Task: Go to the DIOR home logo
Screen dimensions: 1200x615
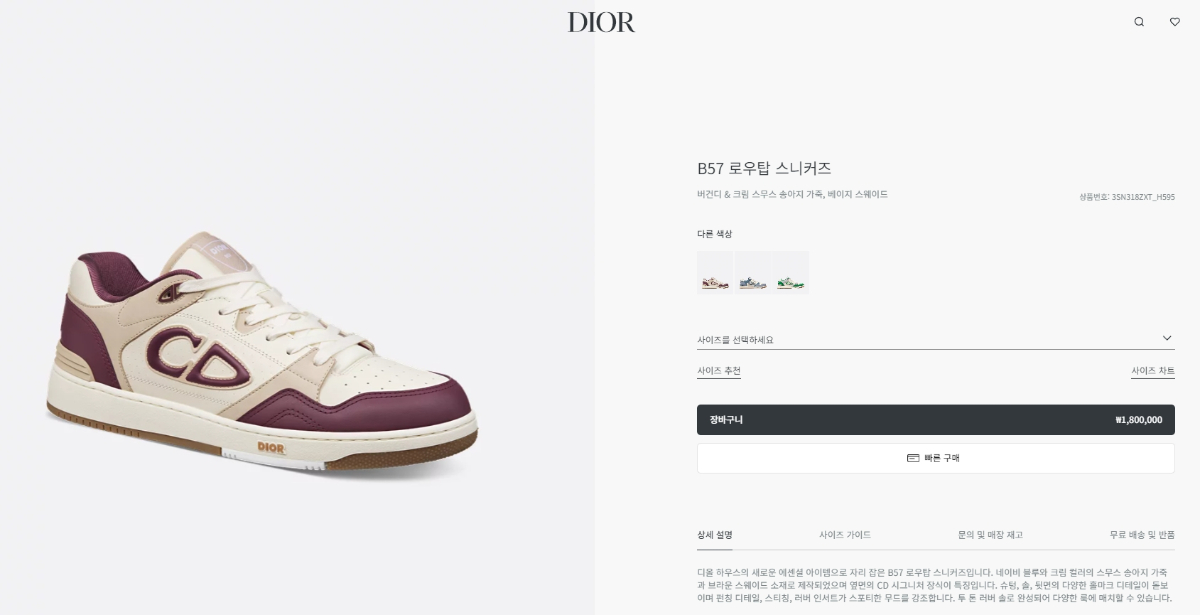Action: point(601,22)
